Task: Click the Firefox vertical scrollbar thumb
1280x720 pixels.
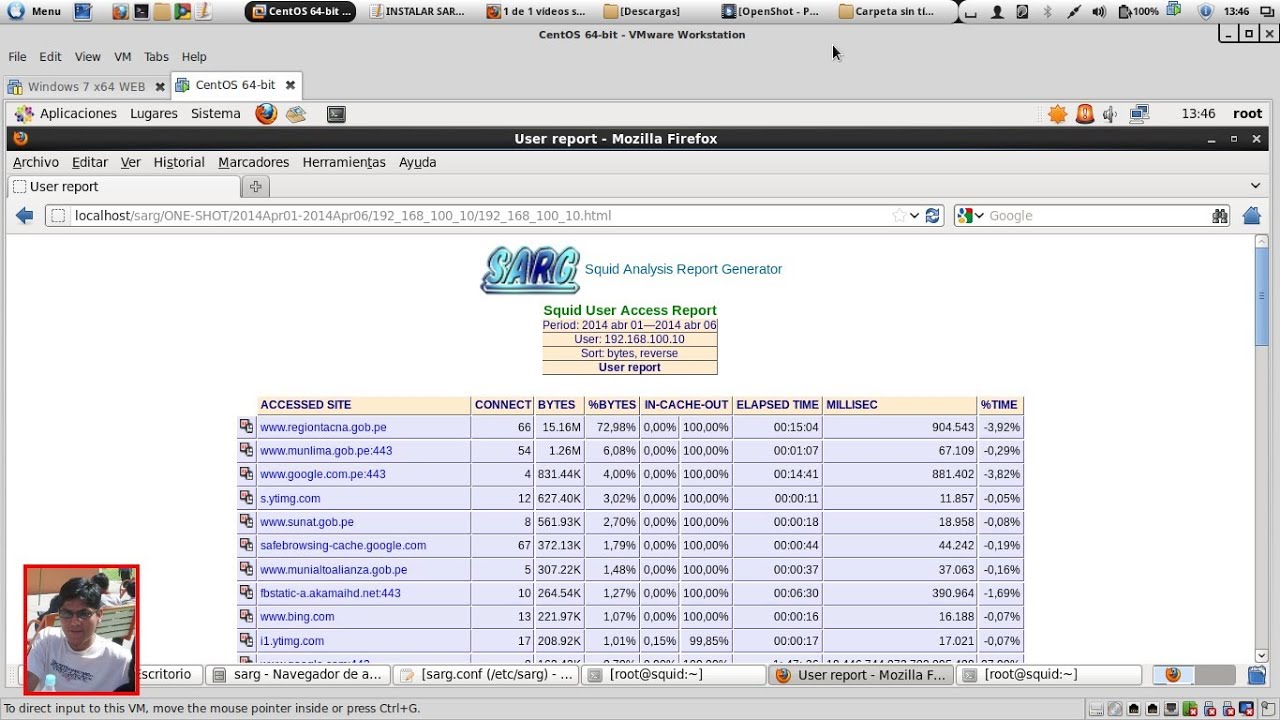Action: [1261, 296]
